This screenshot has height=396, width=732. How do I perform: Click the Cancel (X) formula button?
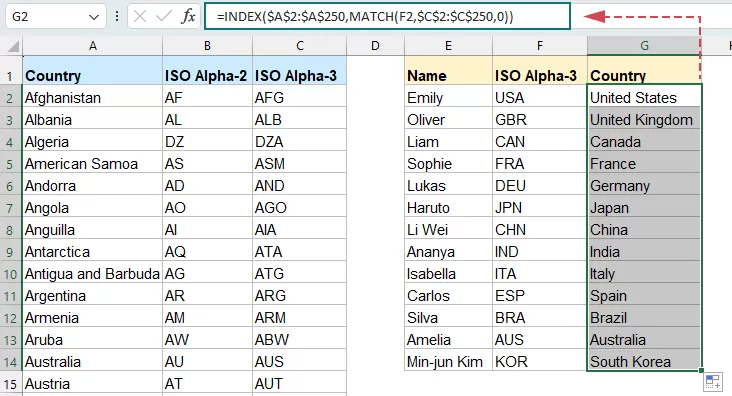140,17
